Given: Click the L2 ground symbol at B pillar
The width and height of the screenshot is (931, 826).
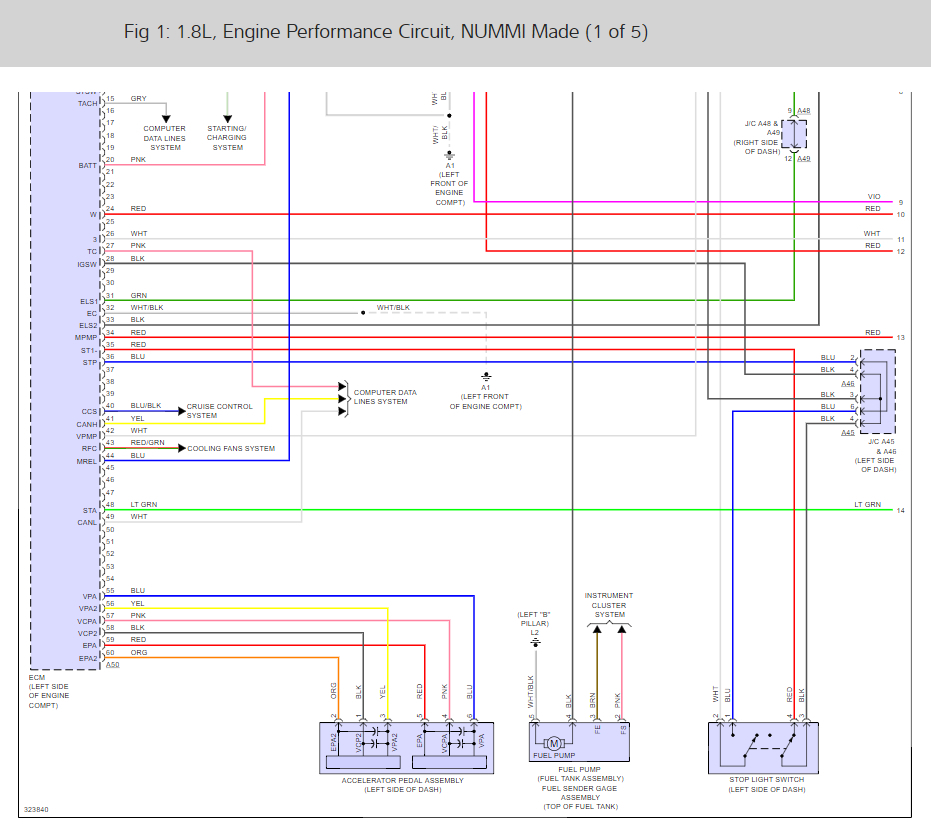Looking at the screenshot, I should click(535, 643).
